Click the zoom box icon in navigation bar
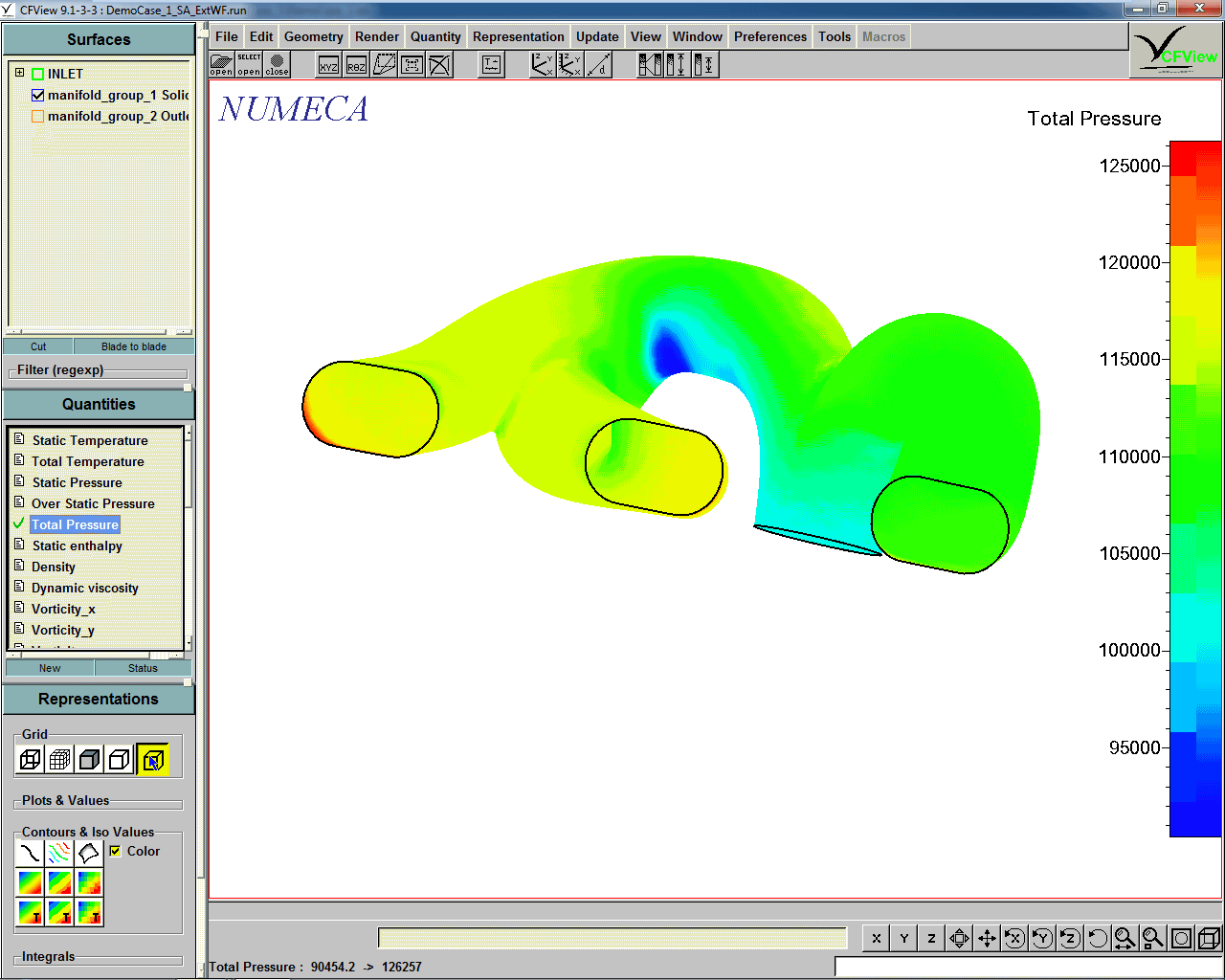The width and height of the screenshot is (1225, 980). [x=1152, y=938]
